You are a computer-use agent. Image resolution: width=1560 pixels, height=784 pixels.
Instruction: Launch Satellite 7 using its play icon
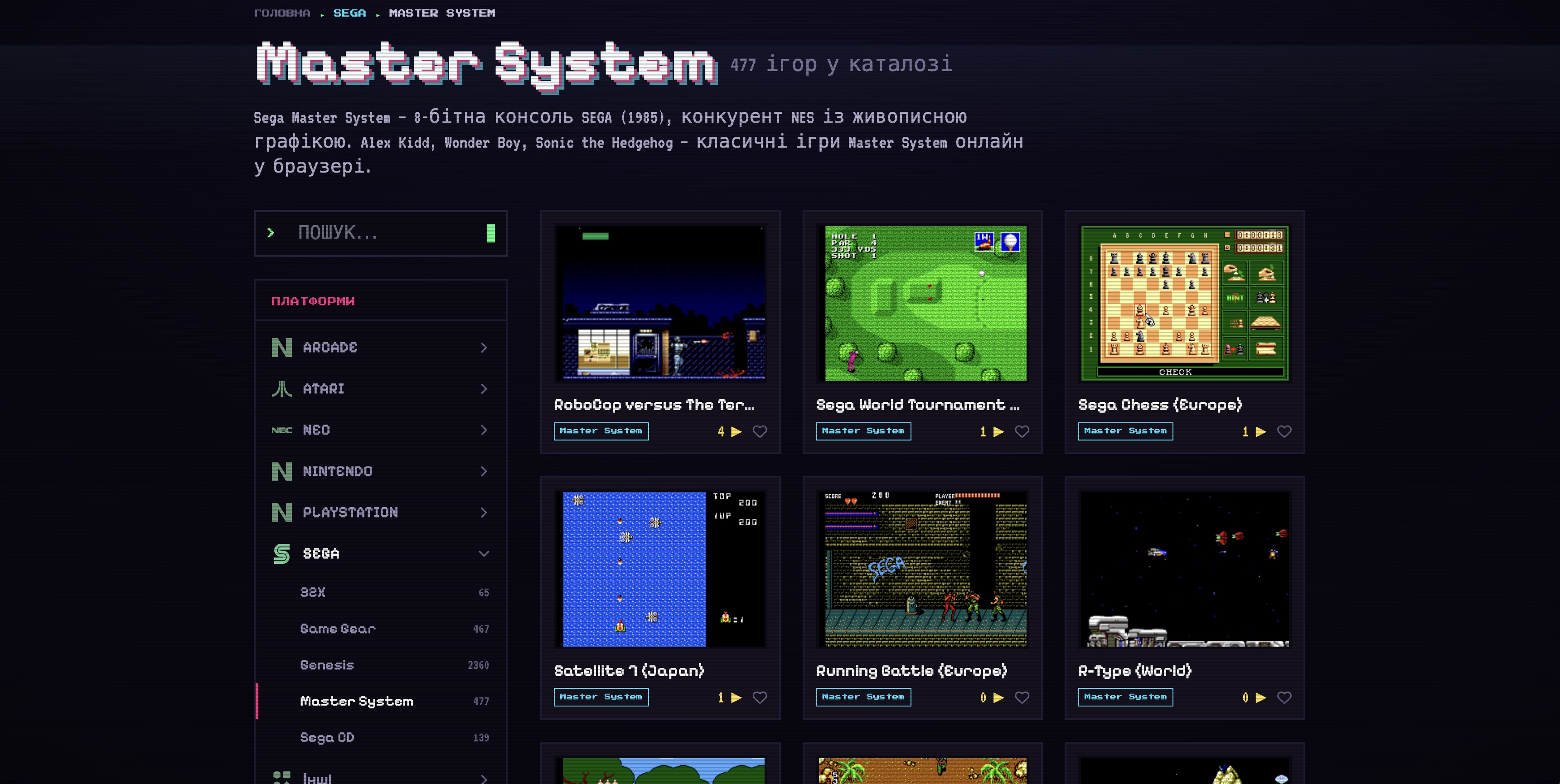736,697
